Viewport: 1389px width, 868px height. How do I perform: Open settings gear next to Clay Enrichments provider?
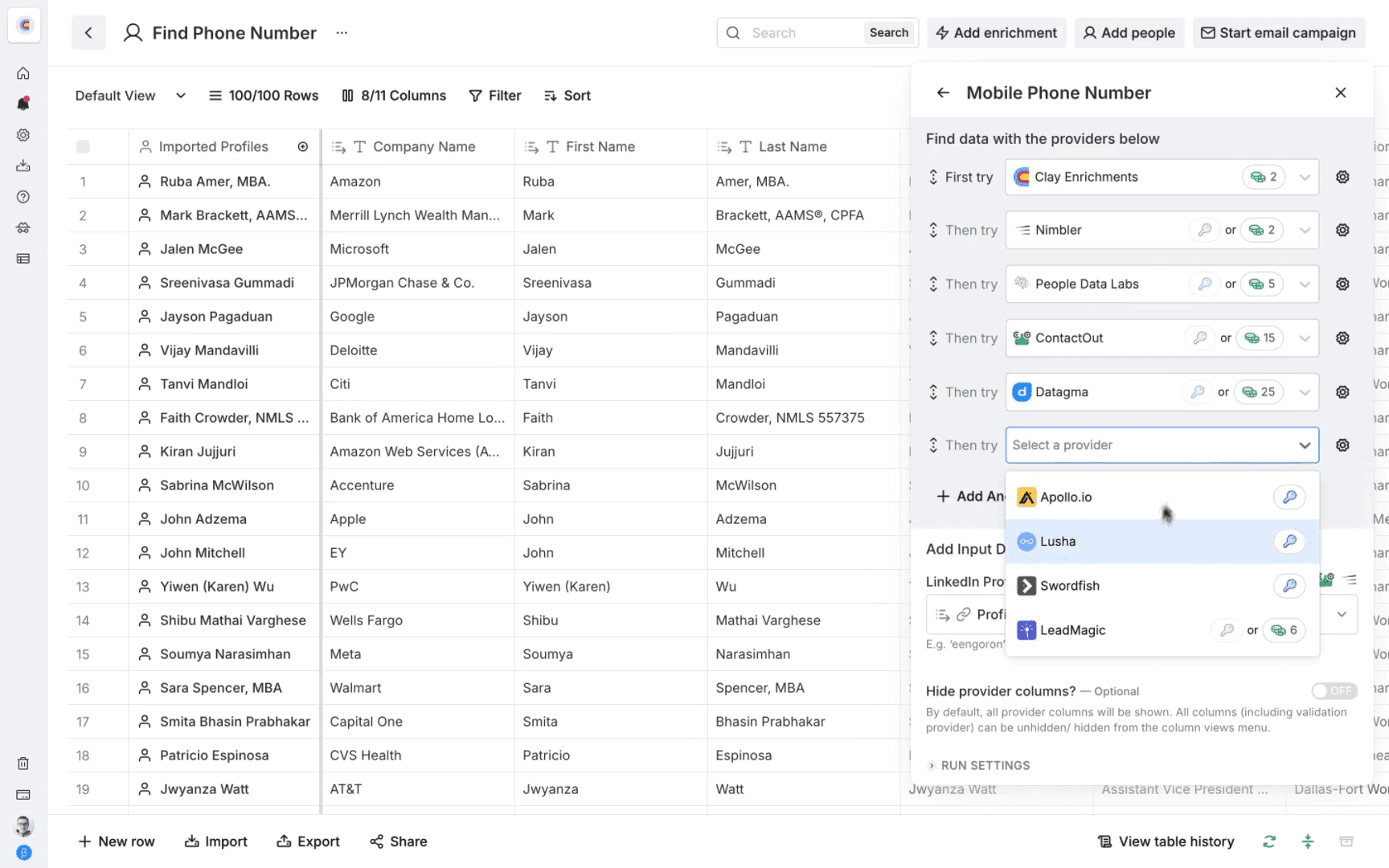1342,177
